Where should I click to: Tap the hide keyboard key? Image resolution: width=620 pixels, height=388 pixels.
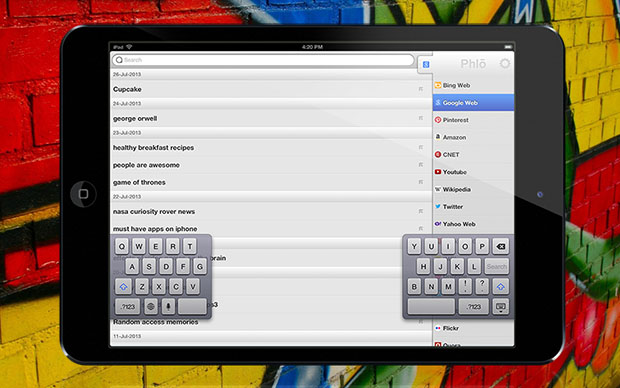click(500, 307)
